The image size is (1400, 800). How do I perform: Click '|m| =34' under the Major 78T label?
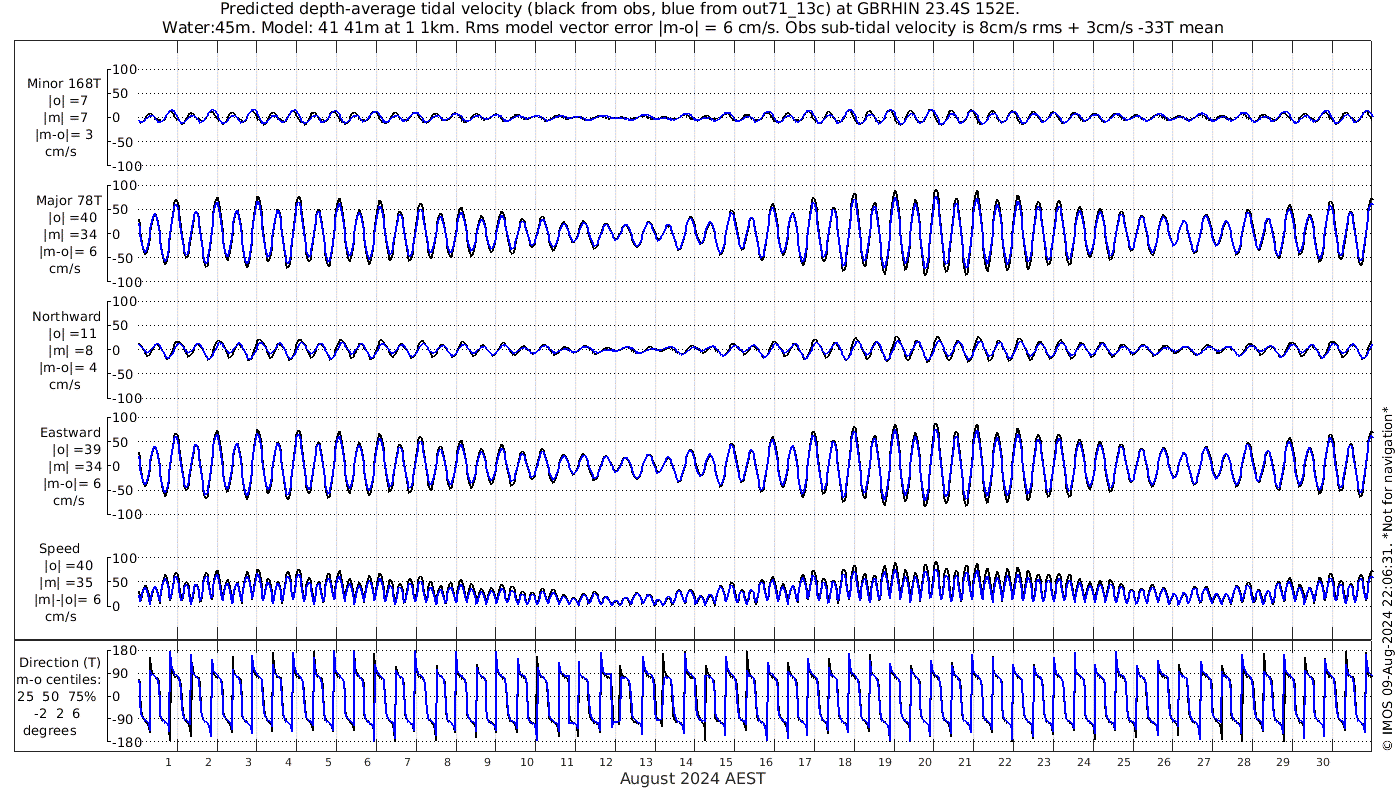(70, 234)
